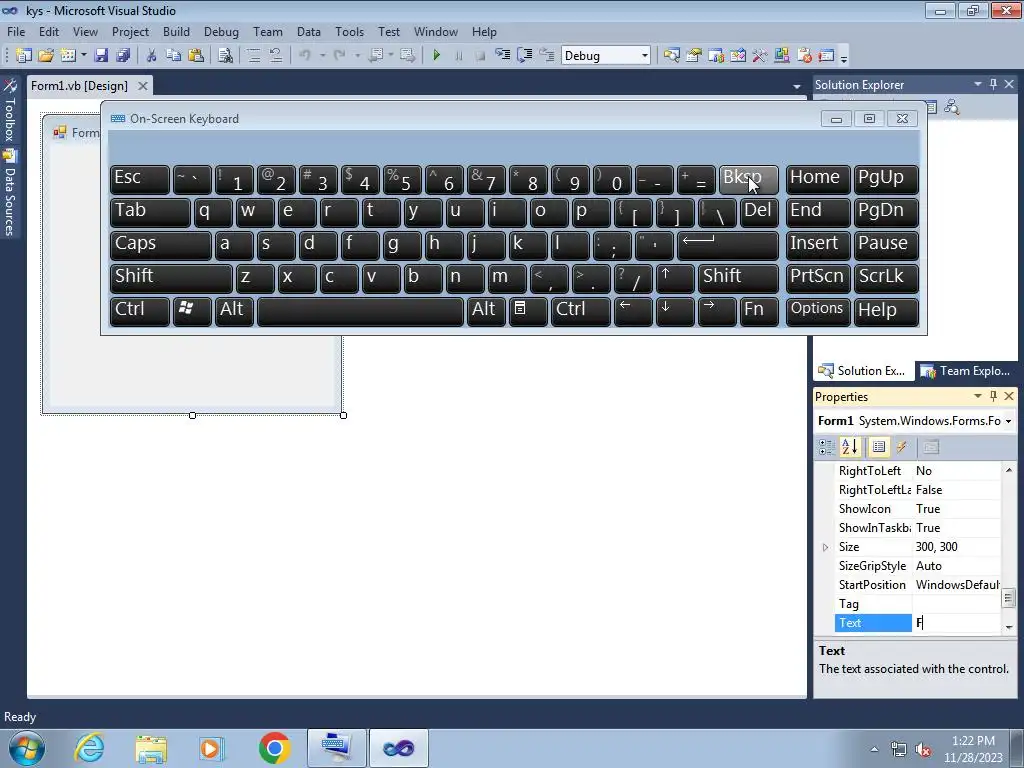Image resolution: width=1024 pixels, height=768 pixels.
Task: Click the Help key on the keyboard
Action: 886,311
